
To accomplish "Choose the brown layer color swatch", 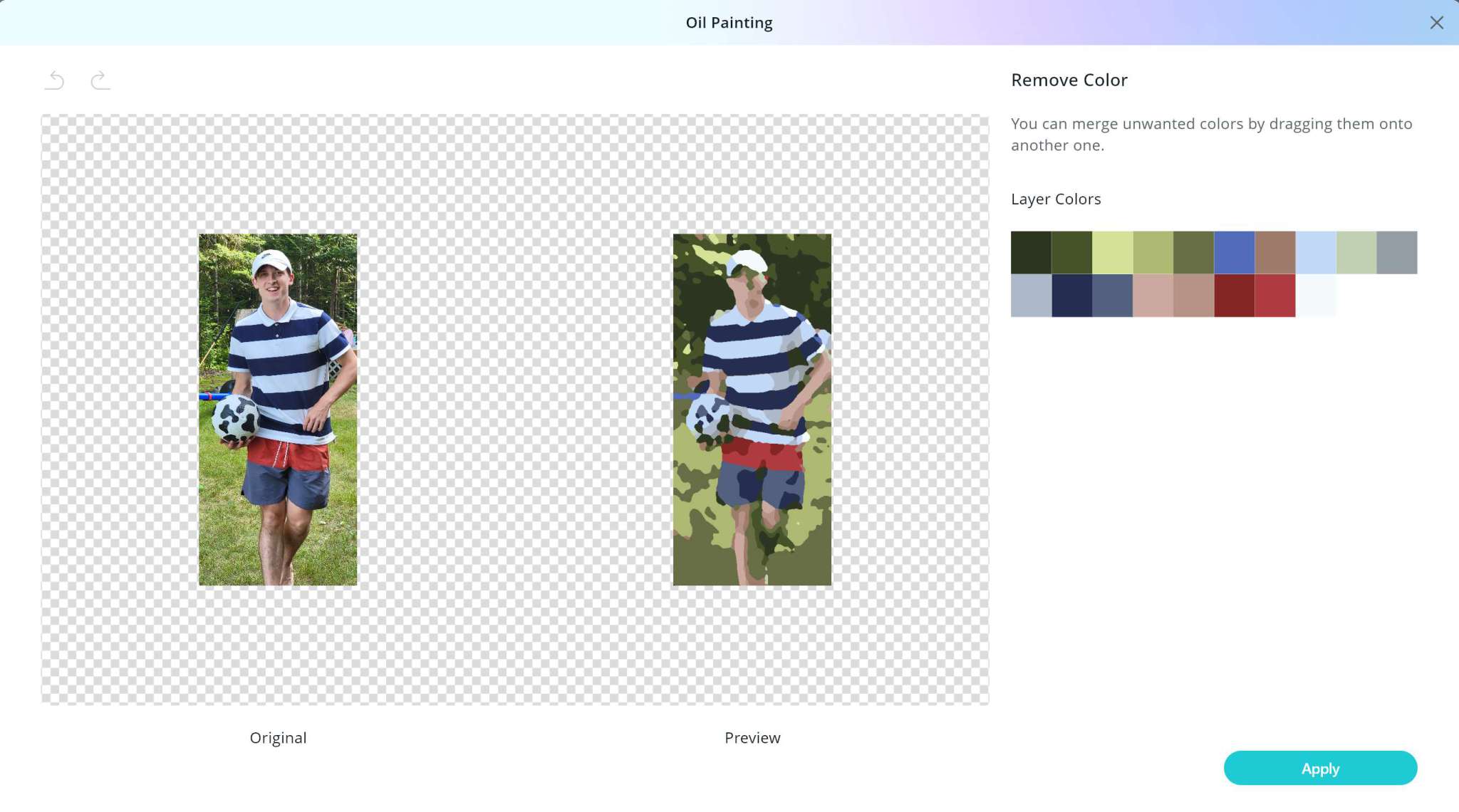I will point(1274,252).
